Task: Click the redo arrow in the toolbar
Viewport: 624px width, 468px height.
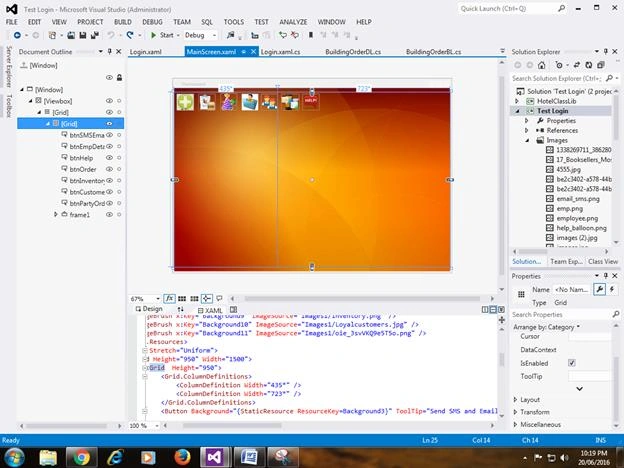Action: click(130, 35)
